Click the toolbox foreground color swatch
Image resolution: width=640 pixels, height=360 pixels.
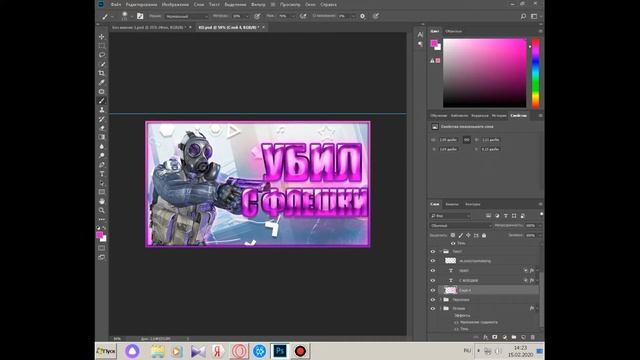[x=100, y=235]
